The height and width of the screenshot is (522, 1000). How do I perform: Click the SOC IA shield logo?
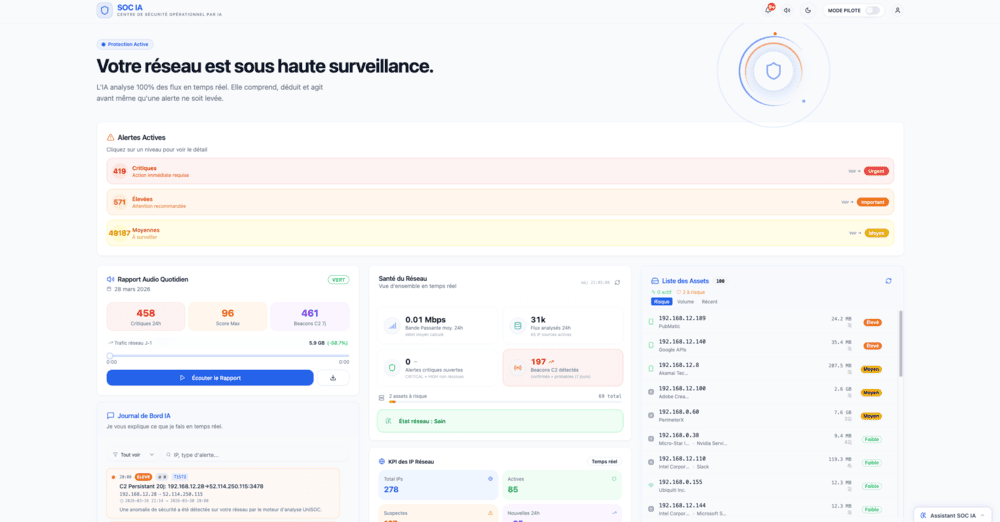[x=105, y=10]
